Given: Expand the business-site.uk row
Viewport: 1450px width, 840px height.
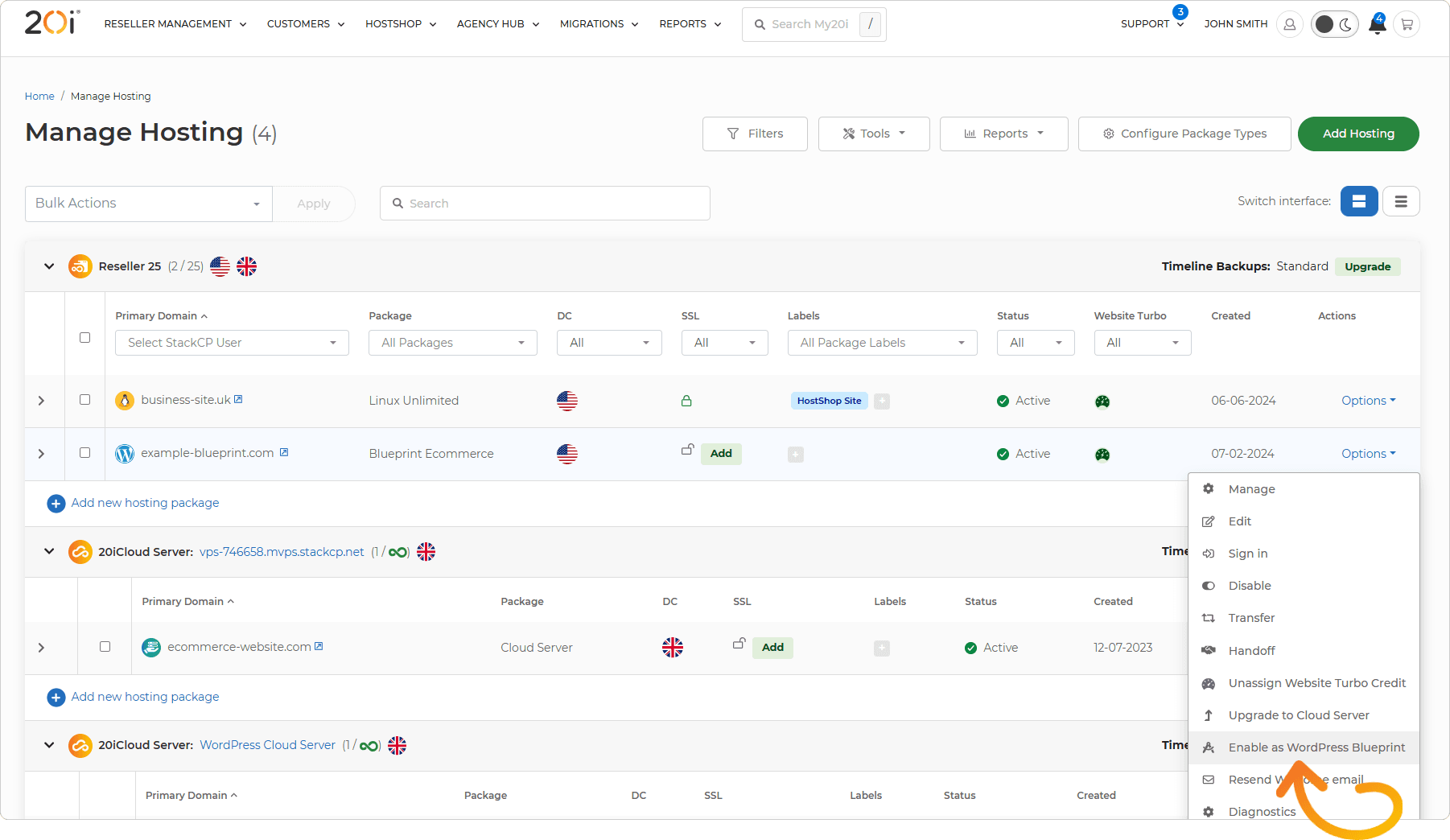Looking at the screenshot, I should pos(41,401).
